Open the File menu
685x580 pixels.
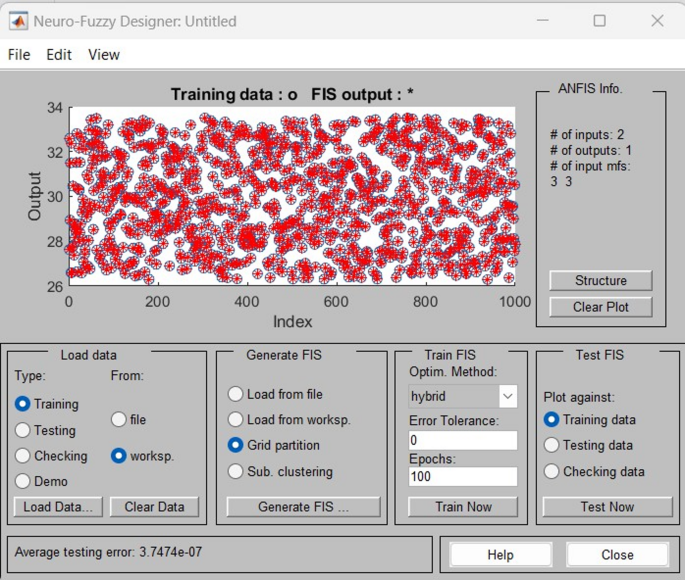click(x=19, y=55)
